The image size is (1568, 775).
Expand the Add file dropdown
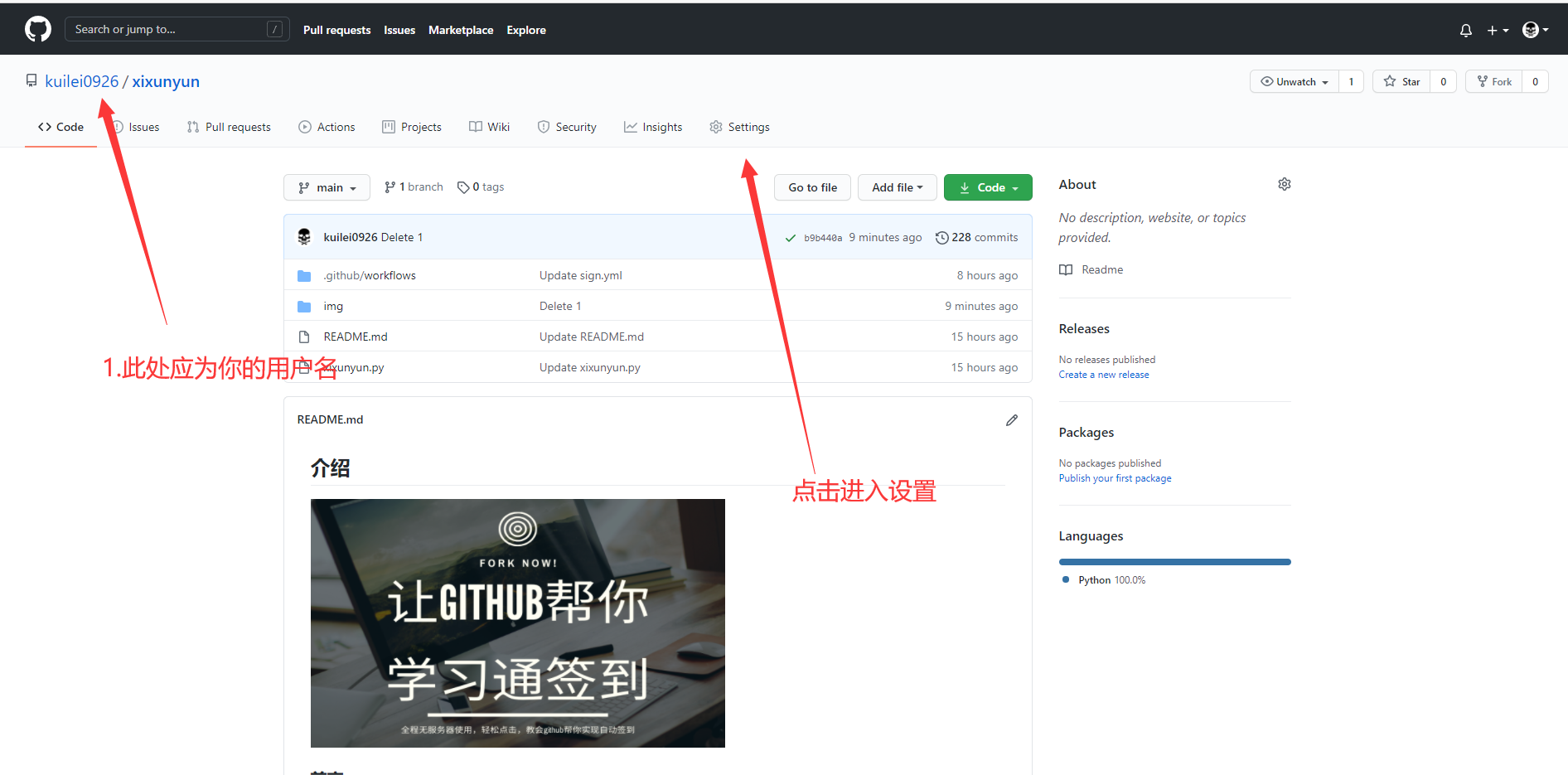pyautogui.click(x=897, y=187)
